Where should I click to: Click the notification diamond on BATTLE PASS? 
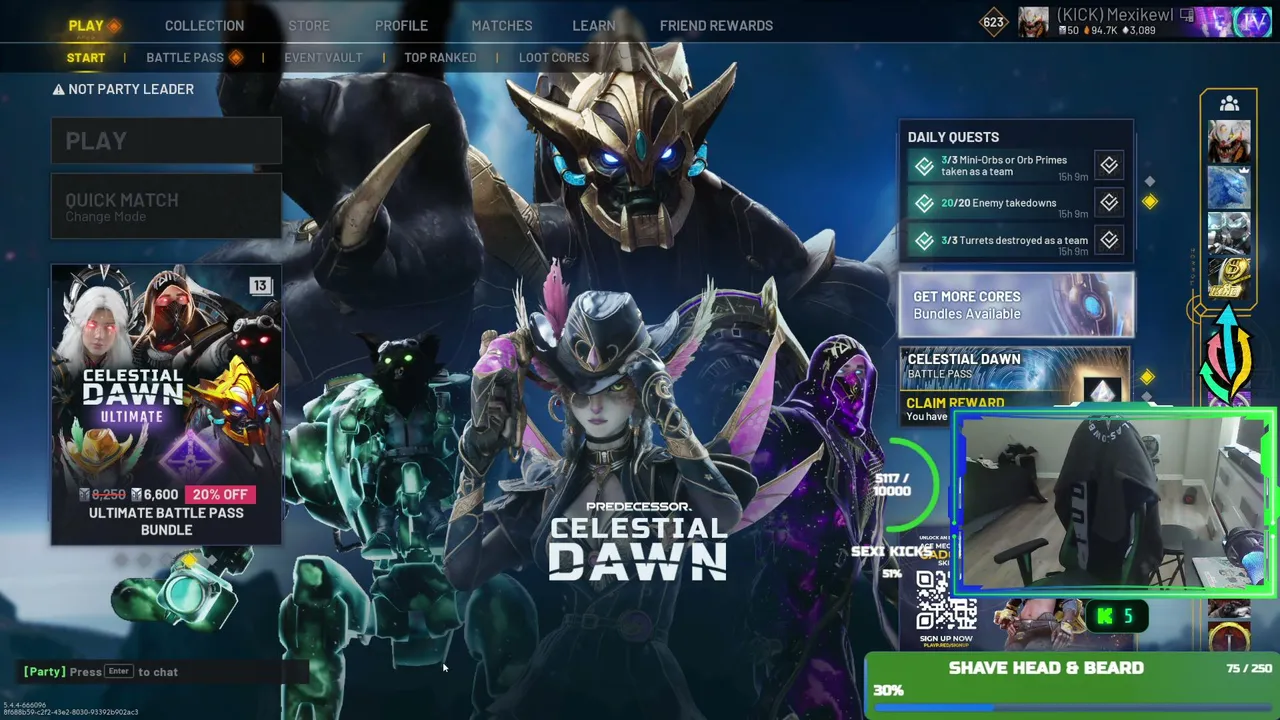236,58
